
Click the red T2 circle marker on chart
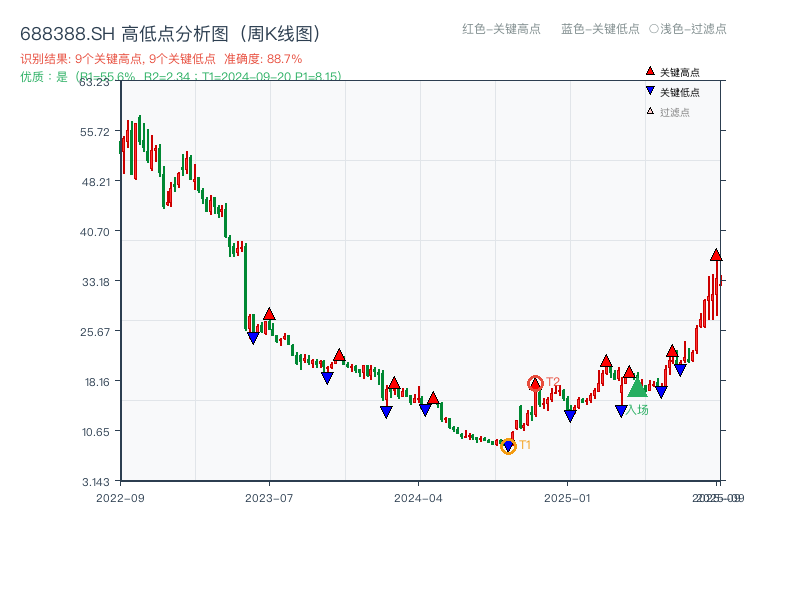click(535, 383)
